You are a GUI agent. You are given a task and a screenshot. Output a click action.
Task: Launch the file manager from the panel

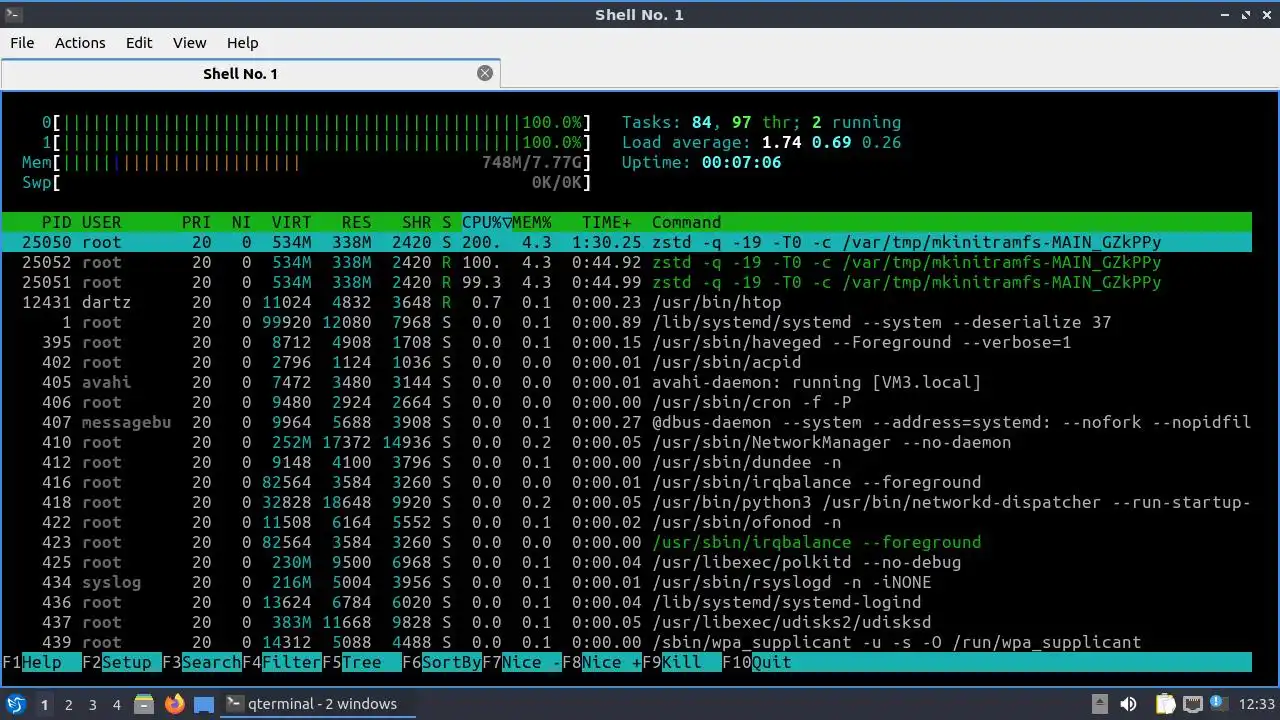tap(144, 704)
